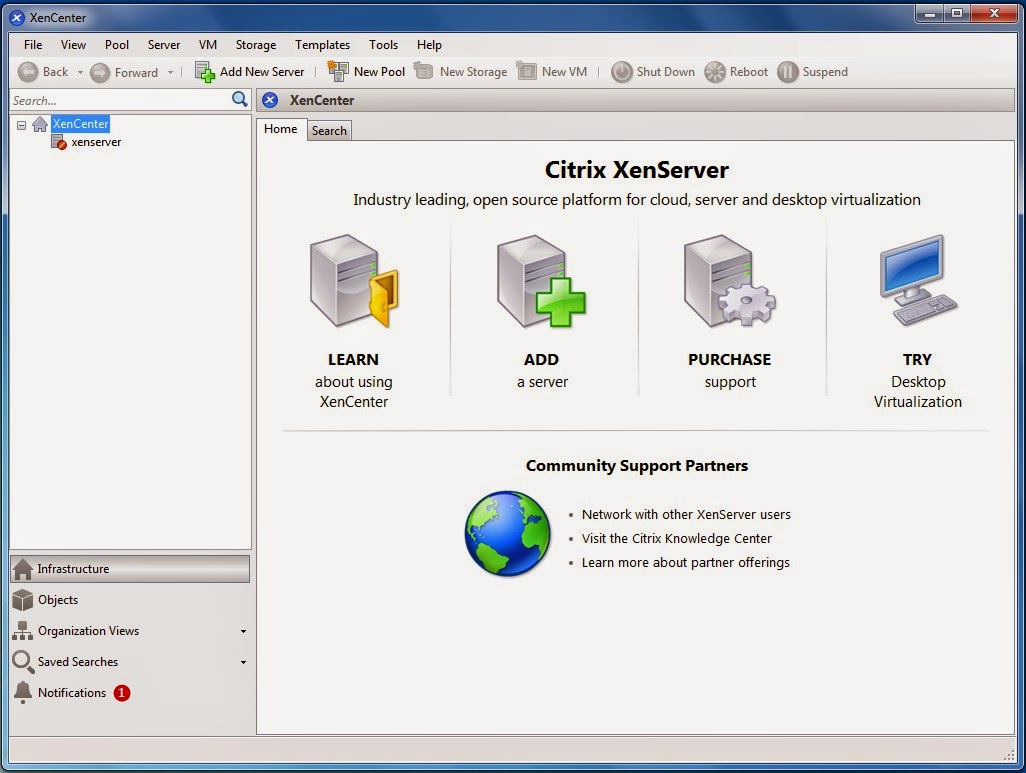
Task: Click the Reboot toolbar icon
Action: tap(715, 72)
